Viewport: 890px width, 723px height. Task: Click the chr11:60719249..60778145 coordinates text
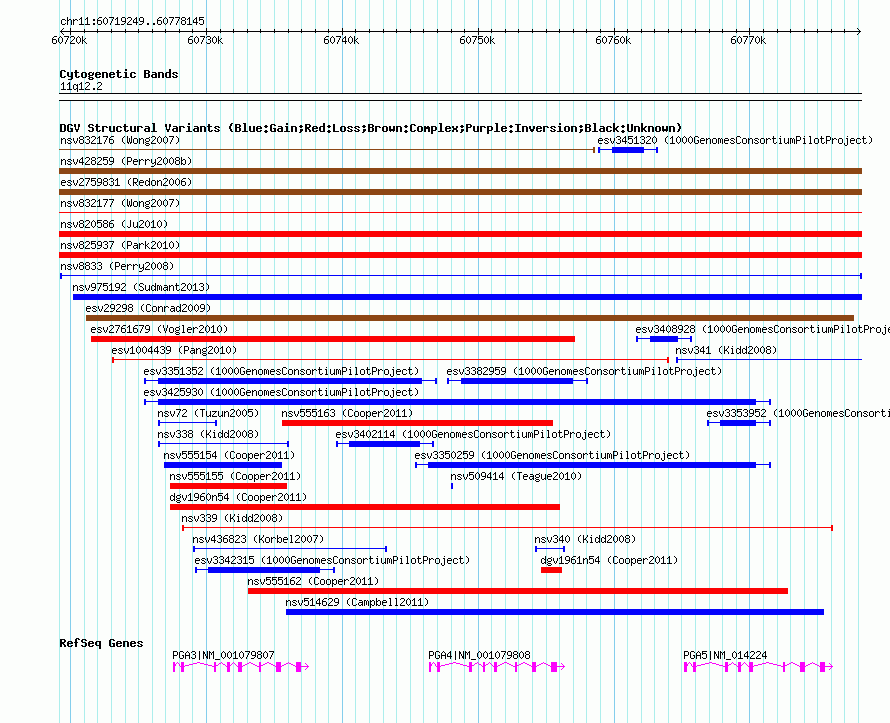pos(132,21)
